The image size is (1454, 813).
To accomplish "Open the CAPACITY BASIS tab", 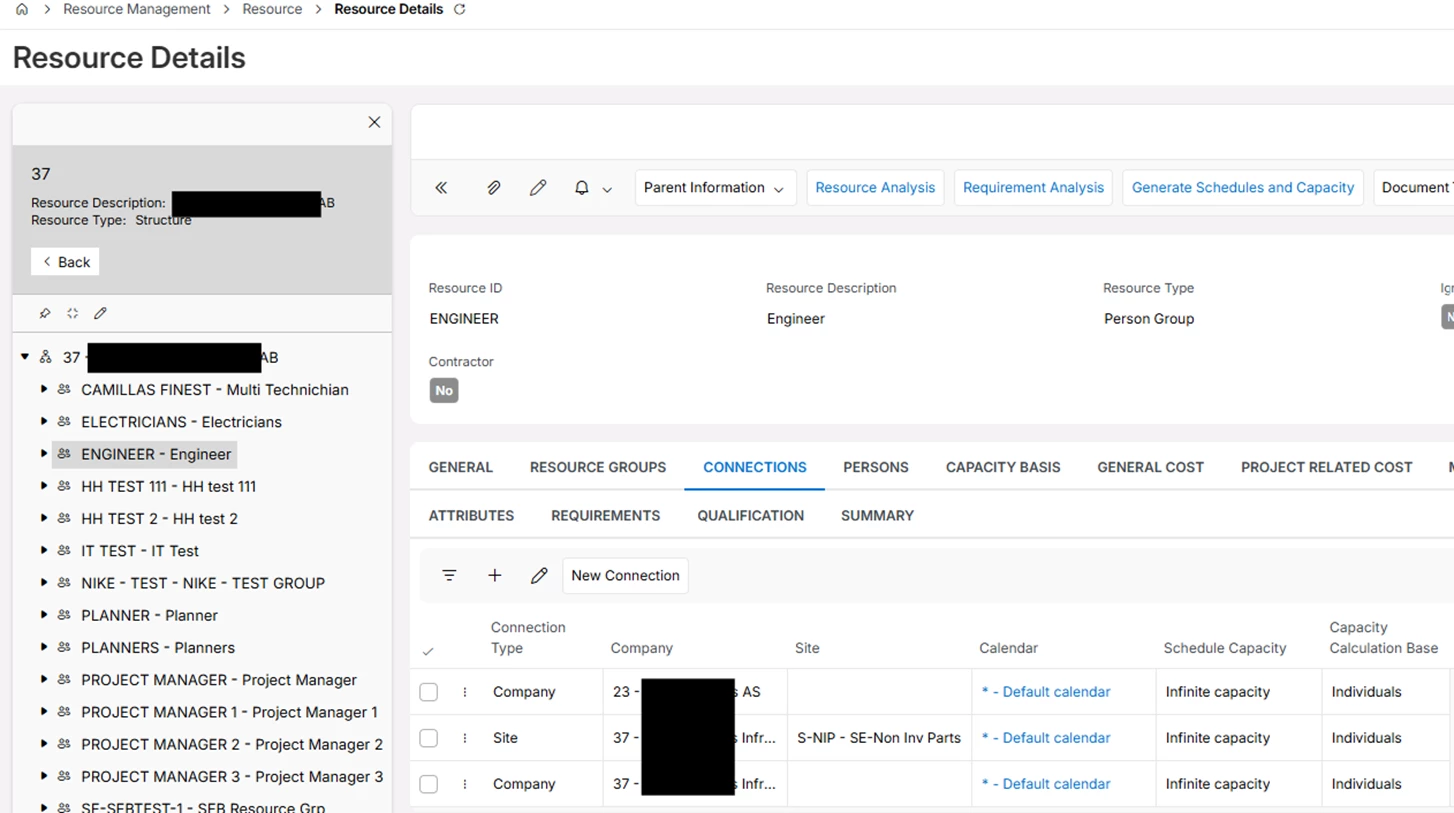I will [x=1002, y=467].
